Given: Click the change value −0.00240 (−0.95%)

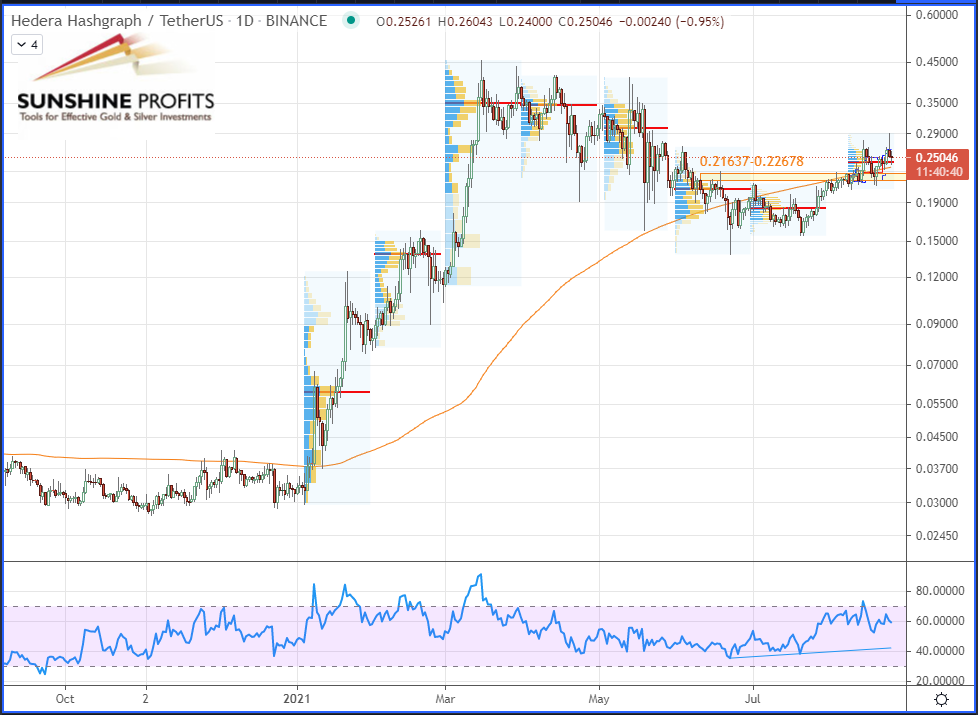Looking at the screenshot, I should (671, 22).
